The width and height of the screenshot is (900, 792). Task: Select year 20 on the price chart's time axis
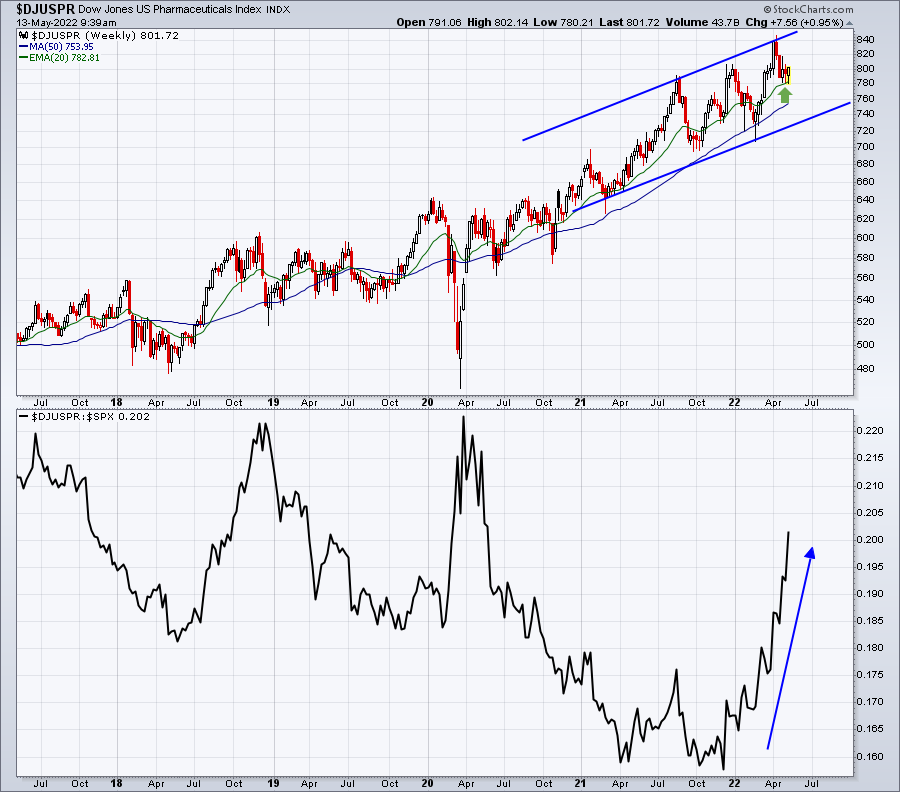(x=427, y=402)
